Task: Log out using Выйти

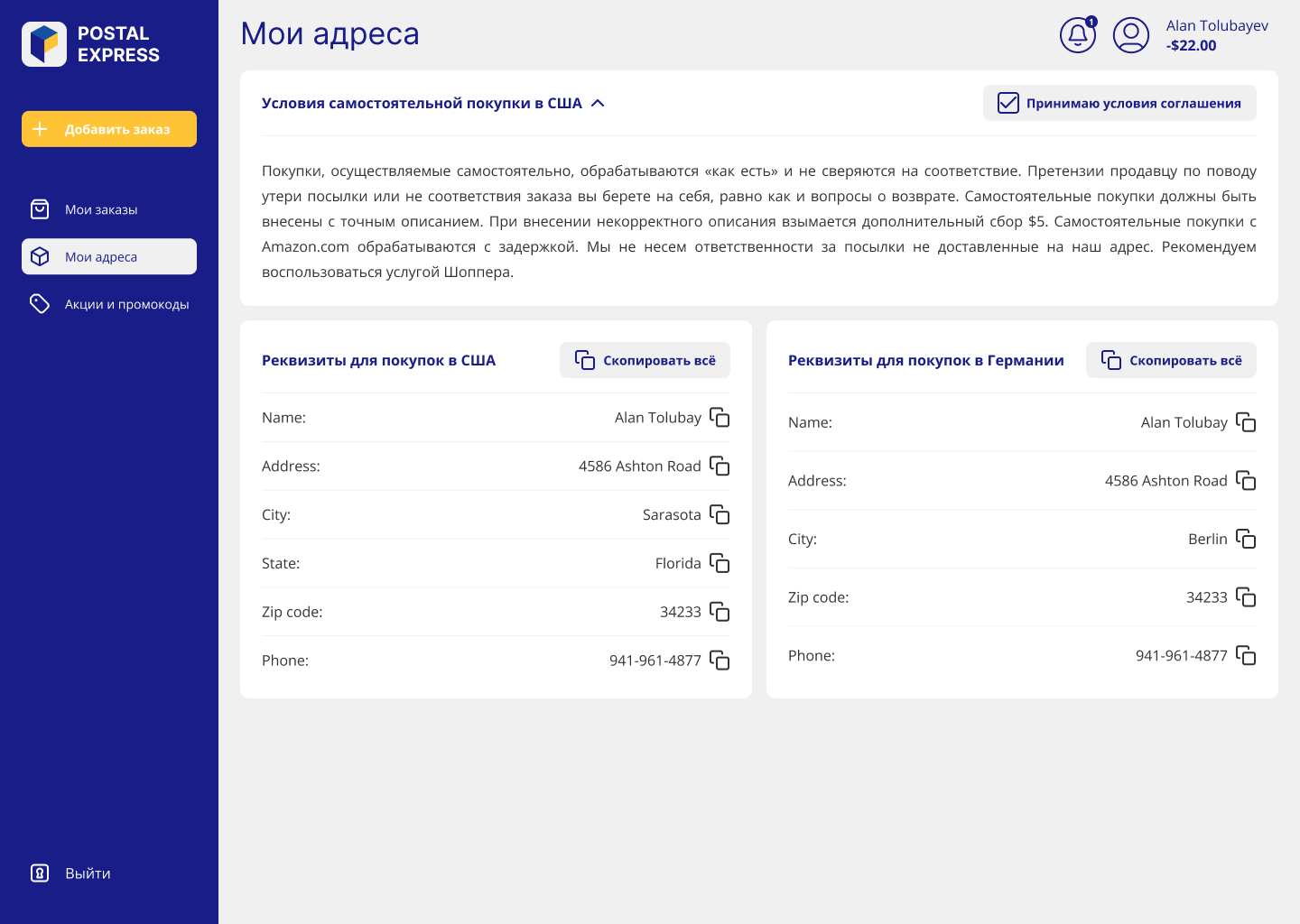Action: click(x=87, y=873)
